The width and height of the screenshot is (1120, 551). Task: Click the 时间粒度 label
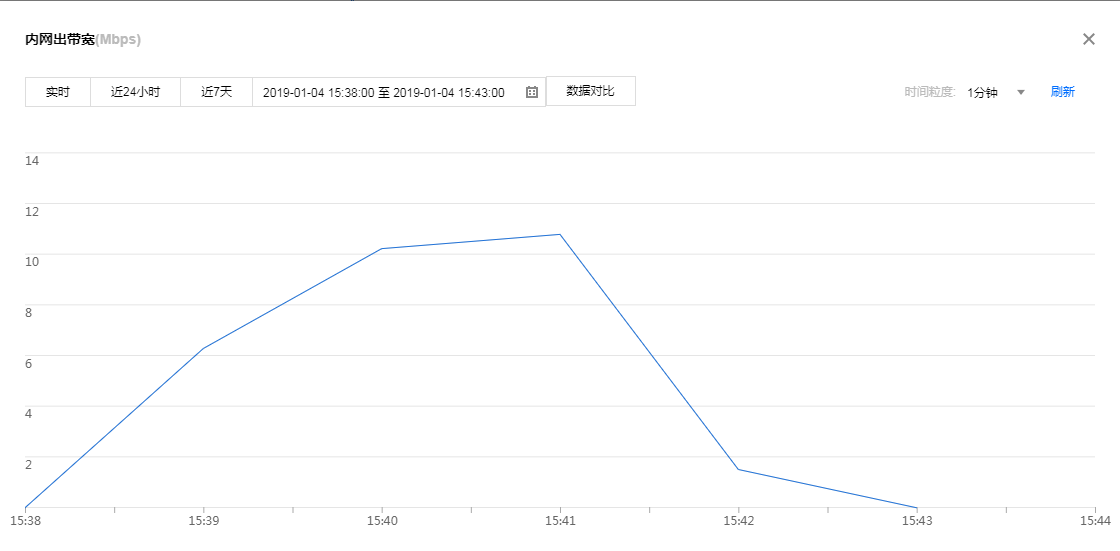pos(930,92)
